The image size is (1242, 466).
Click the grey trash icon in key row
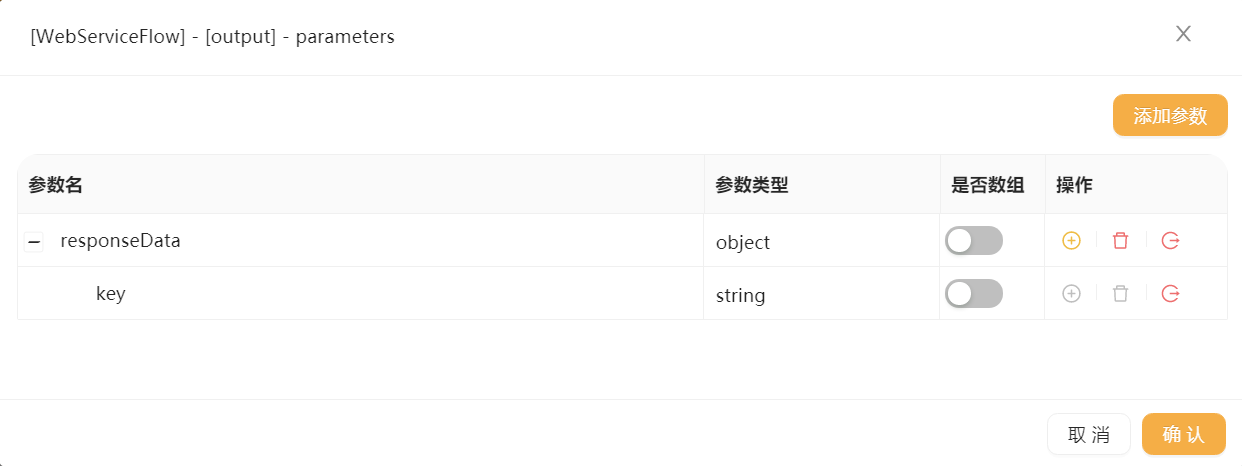click(x=1121, y=294)
